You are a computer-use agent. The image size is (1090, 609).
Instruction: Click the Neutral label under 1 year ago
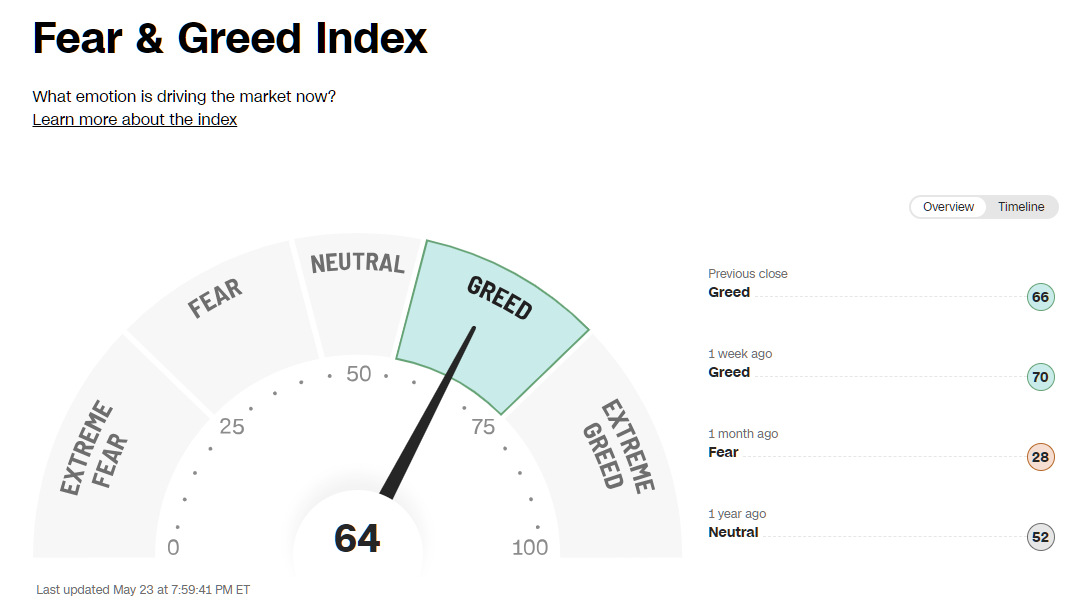click(x=733, y=532)
